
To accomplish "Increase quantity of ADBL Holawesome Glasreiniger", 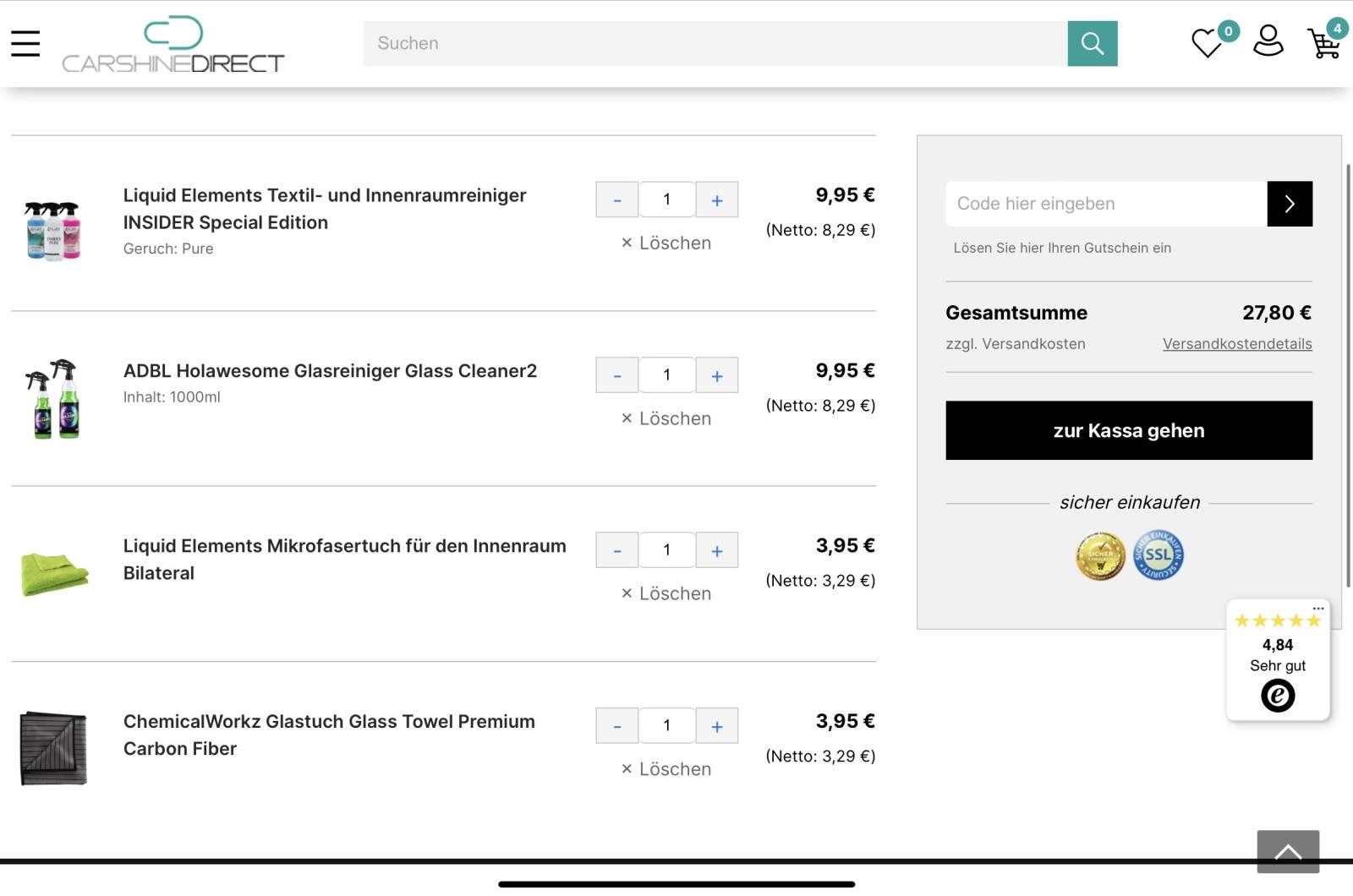I will click(717, 375).
